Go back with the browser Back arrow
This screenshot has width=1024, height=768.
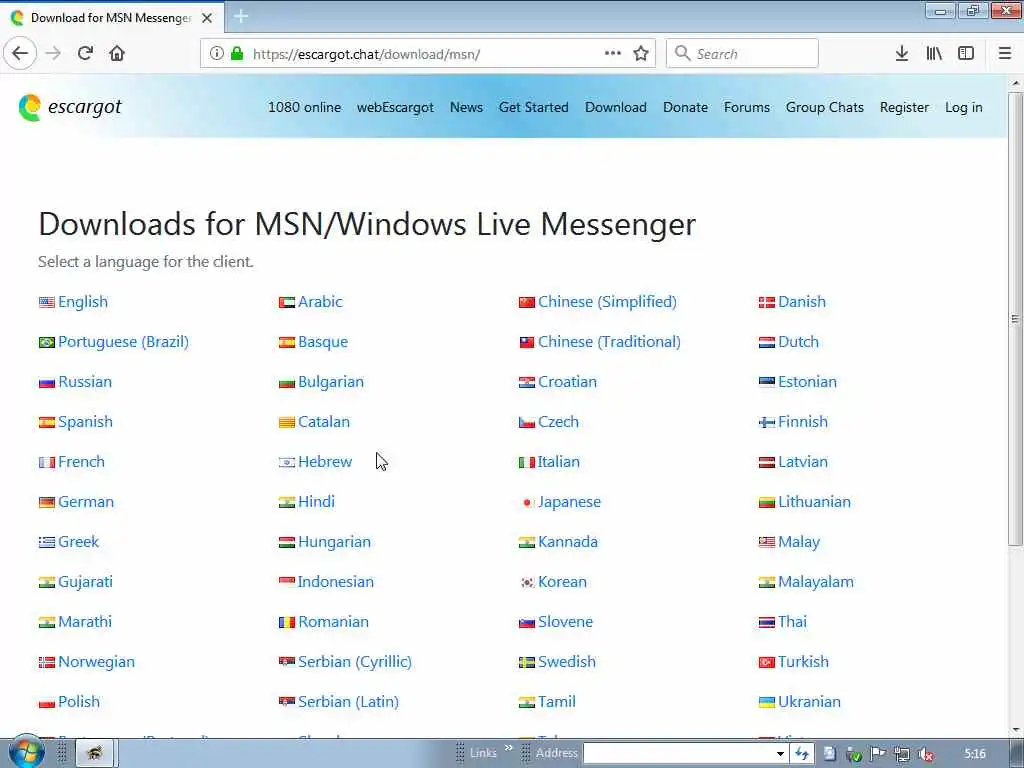(x=20, y=54)
